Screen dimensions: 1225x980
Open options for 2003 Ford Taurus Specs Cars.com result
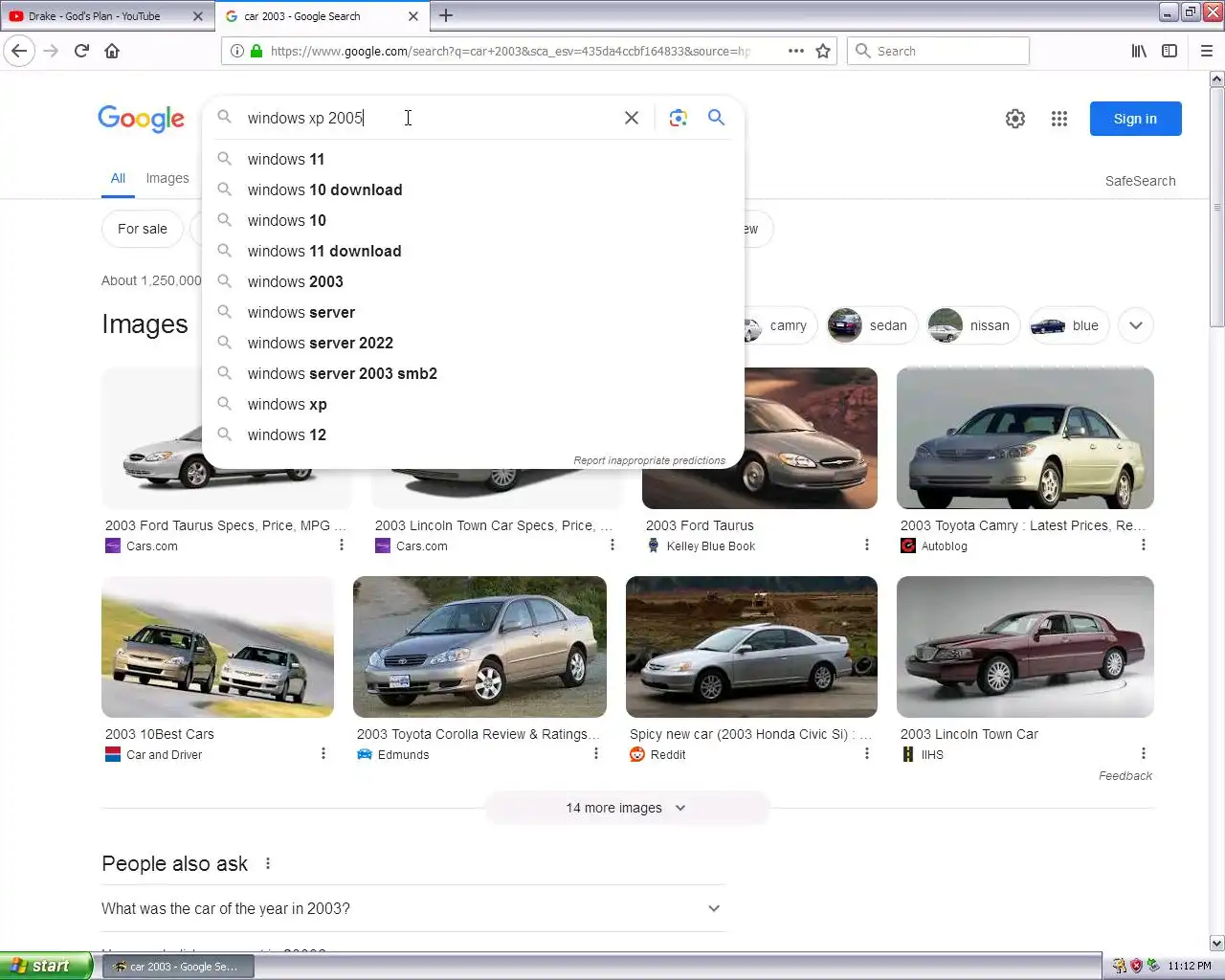(342, 545)
